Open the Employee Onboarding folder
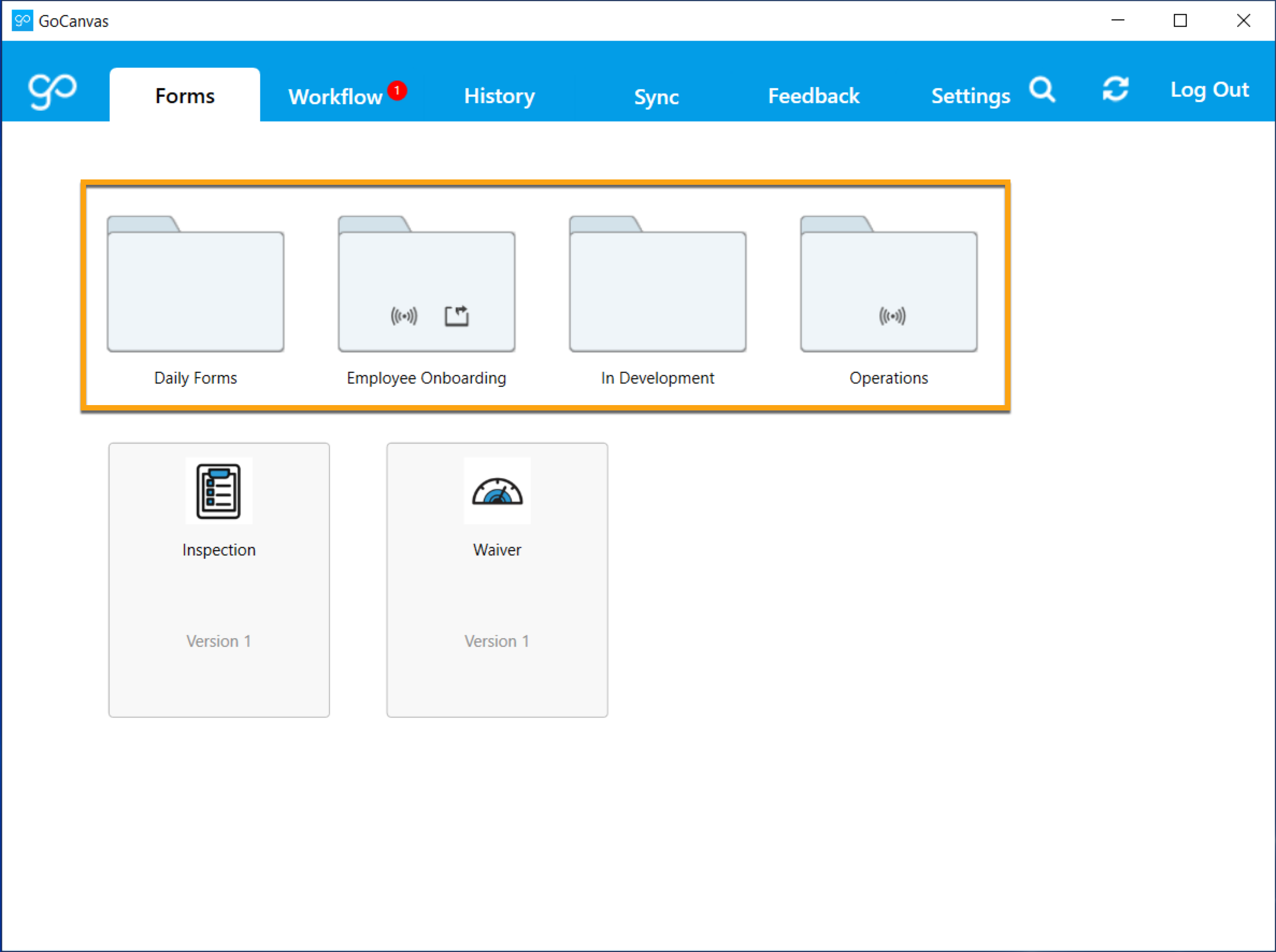 [x=427, y=284]
